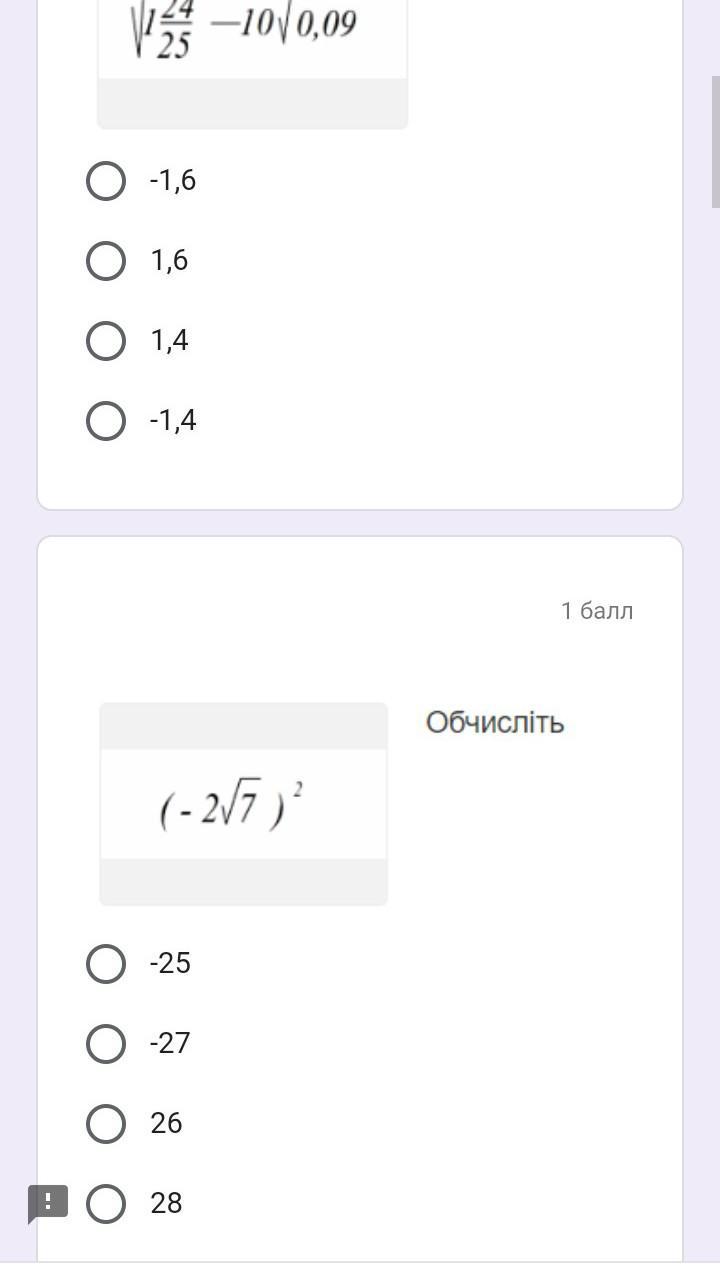Tap the '-25' option label text
Image resolution: width=720 pixels, height=1286 pixels.
(170, 963)
